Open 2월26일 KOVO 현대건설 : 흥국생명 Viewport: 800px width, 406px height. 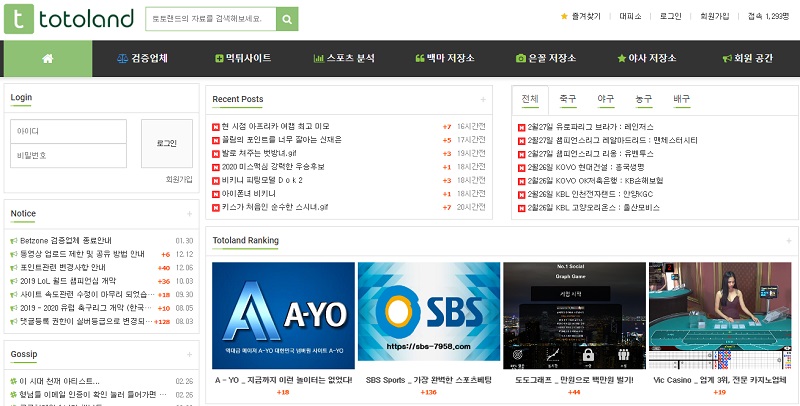[586, 167]
